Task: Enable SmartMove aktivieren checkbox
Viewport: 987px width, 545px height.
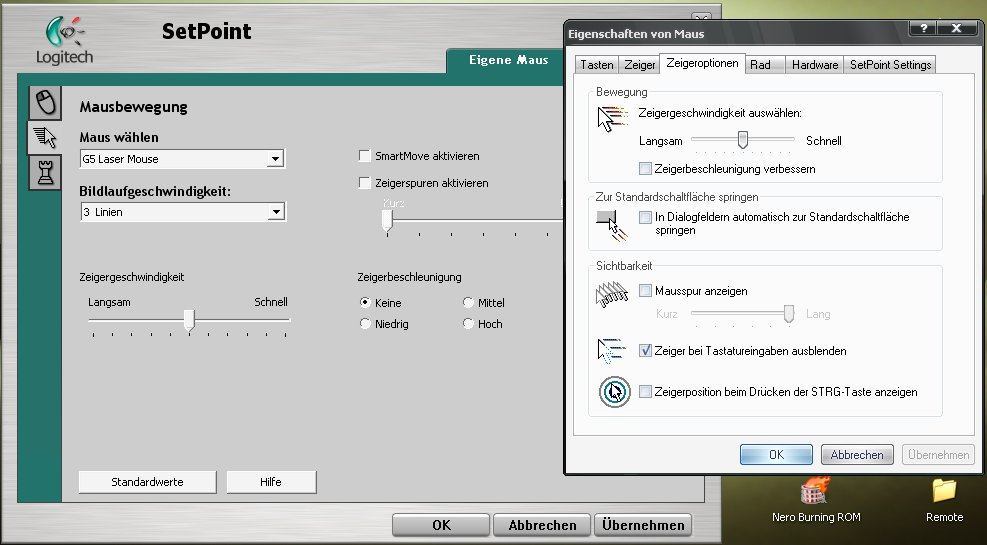Action: coord(364,156)
